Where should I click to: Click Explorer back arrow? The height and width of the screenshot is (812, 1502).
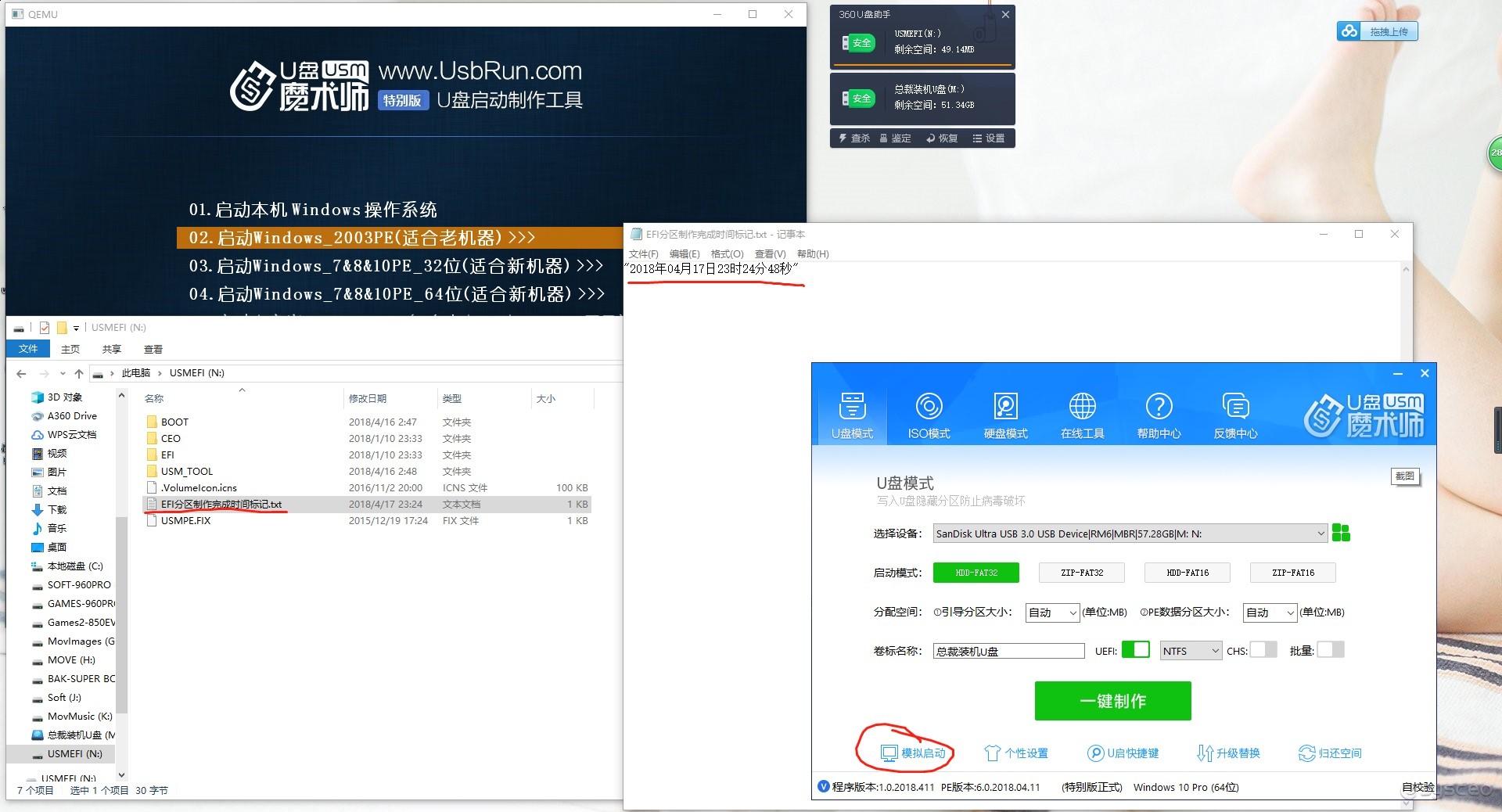tap(21, 373)
